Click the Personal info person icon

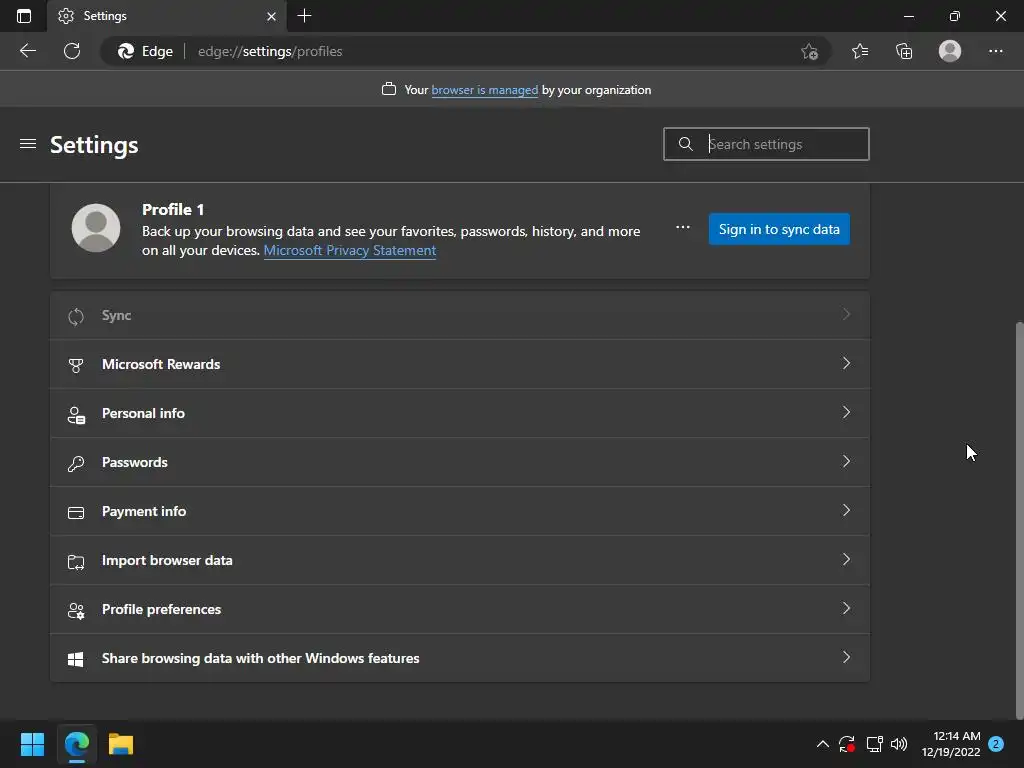click(76, 415)
